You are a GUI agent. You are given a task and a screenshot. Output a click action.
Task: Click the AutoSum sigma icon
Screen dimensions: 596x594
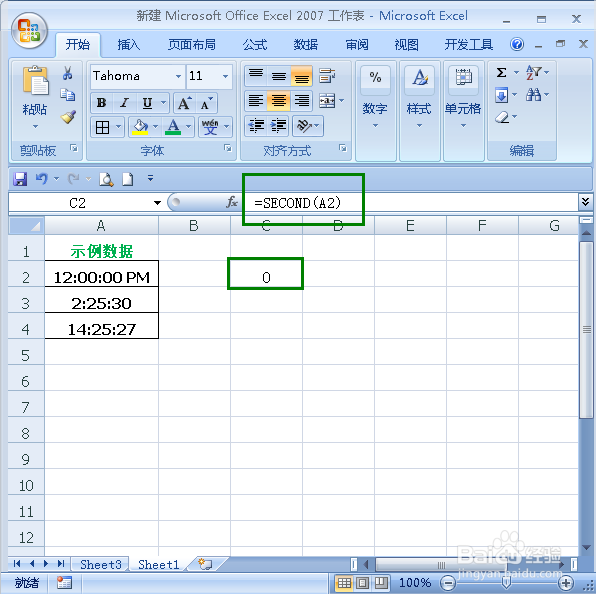point(501,72)
